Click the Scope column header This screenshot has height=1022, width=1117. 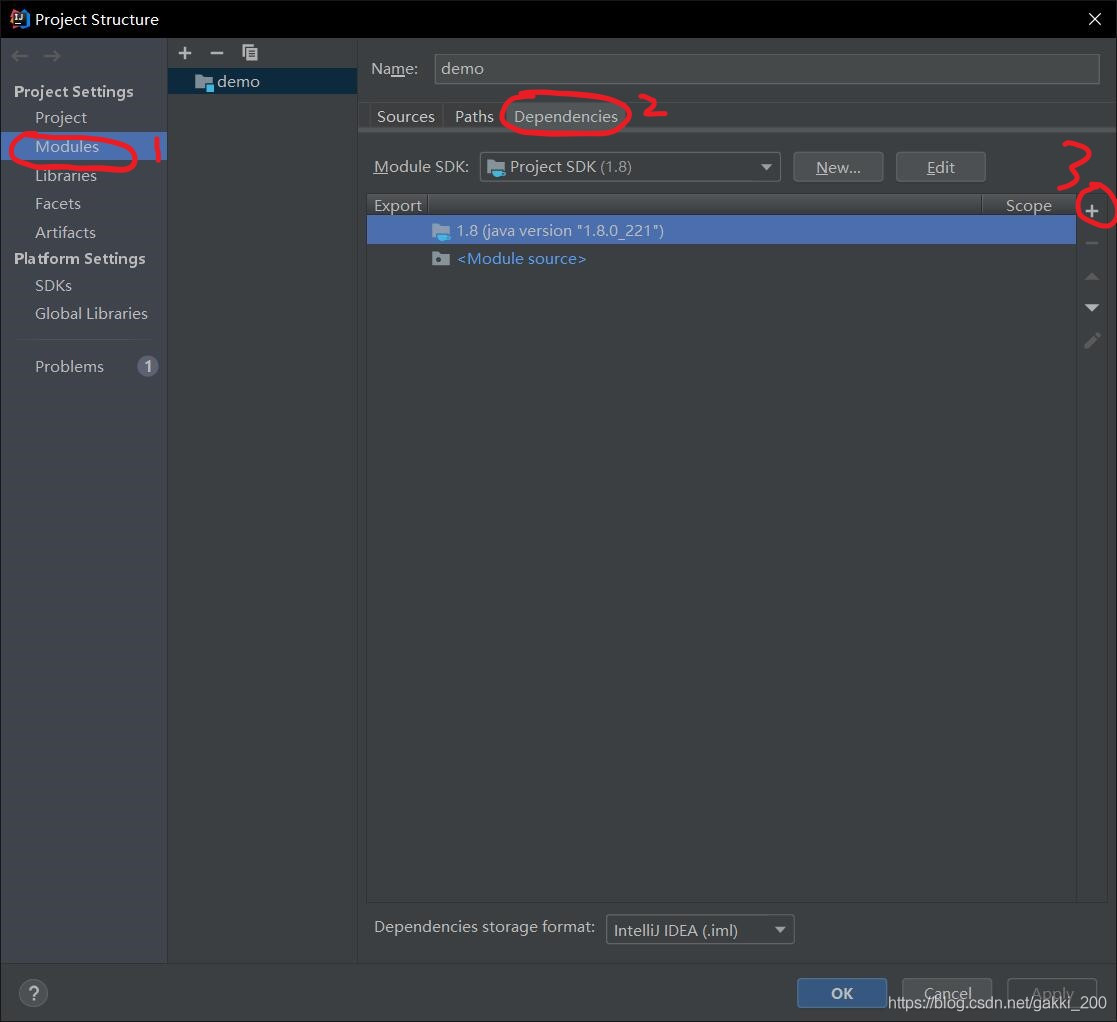(1028, 205)
